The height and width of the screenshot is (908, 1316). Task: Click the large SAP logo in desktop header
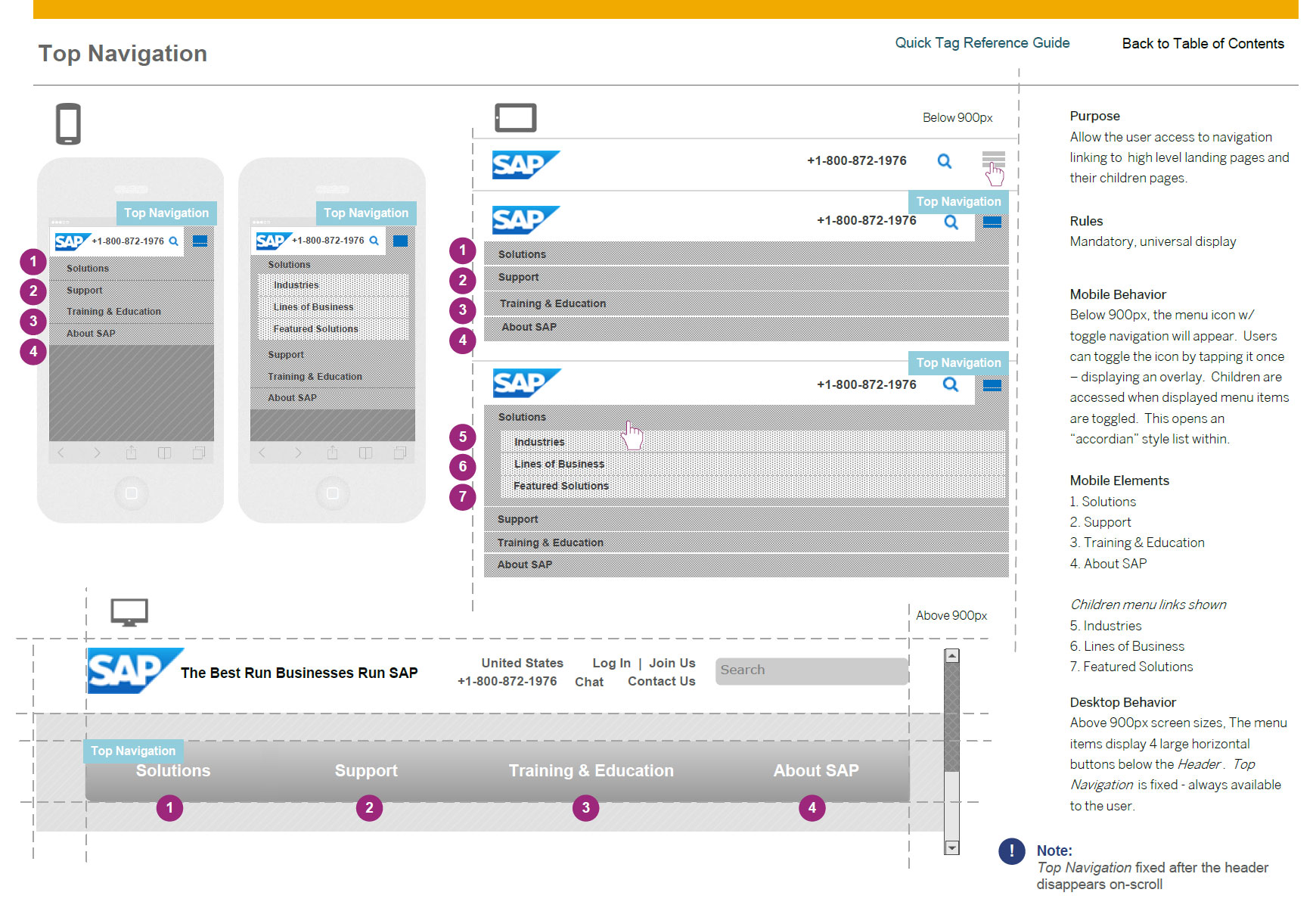(135, 670)
